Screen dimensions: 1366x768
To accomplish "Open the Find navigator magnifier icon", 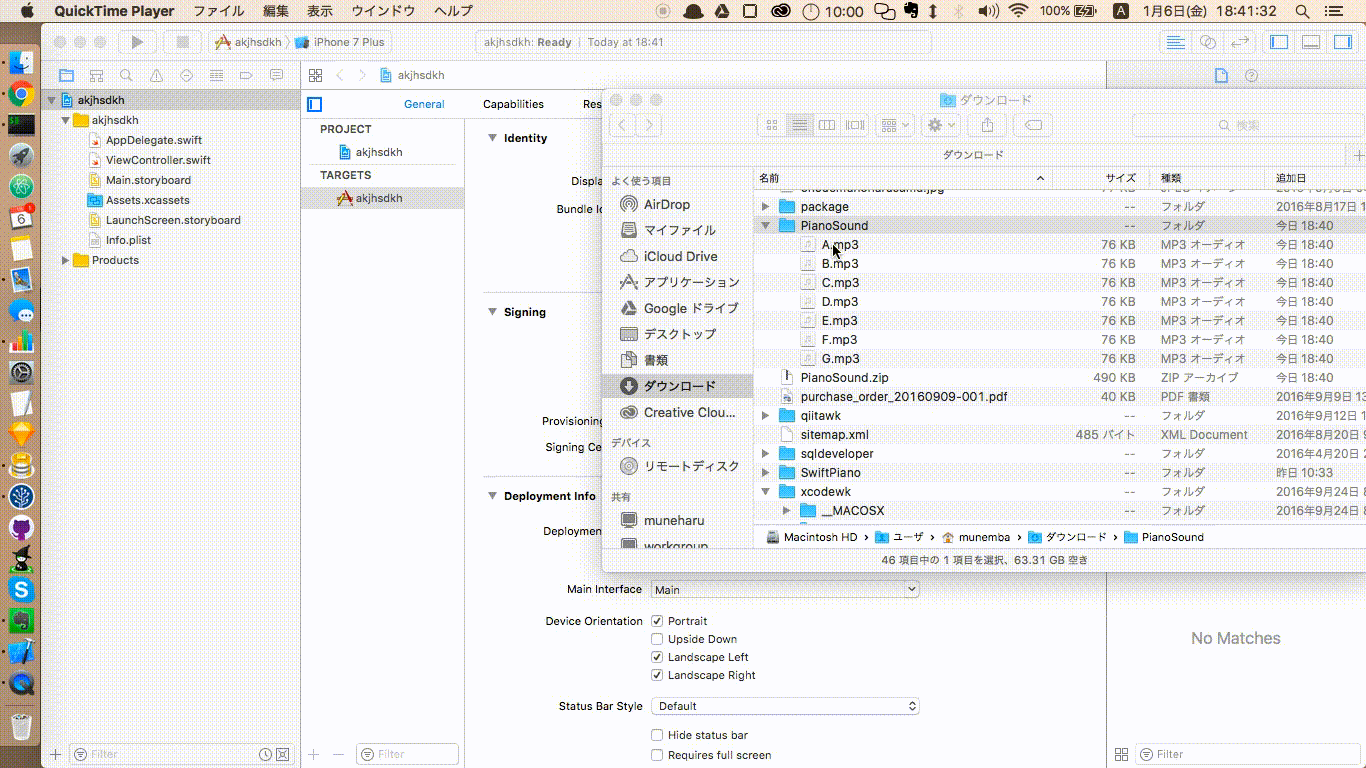I will click(126, 75).
